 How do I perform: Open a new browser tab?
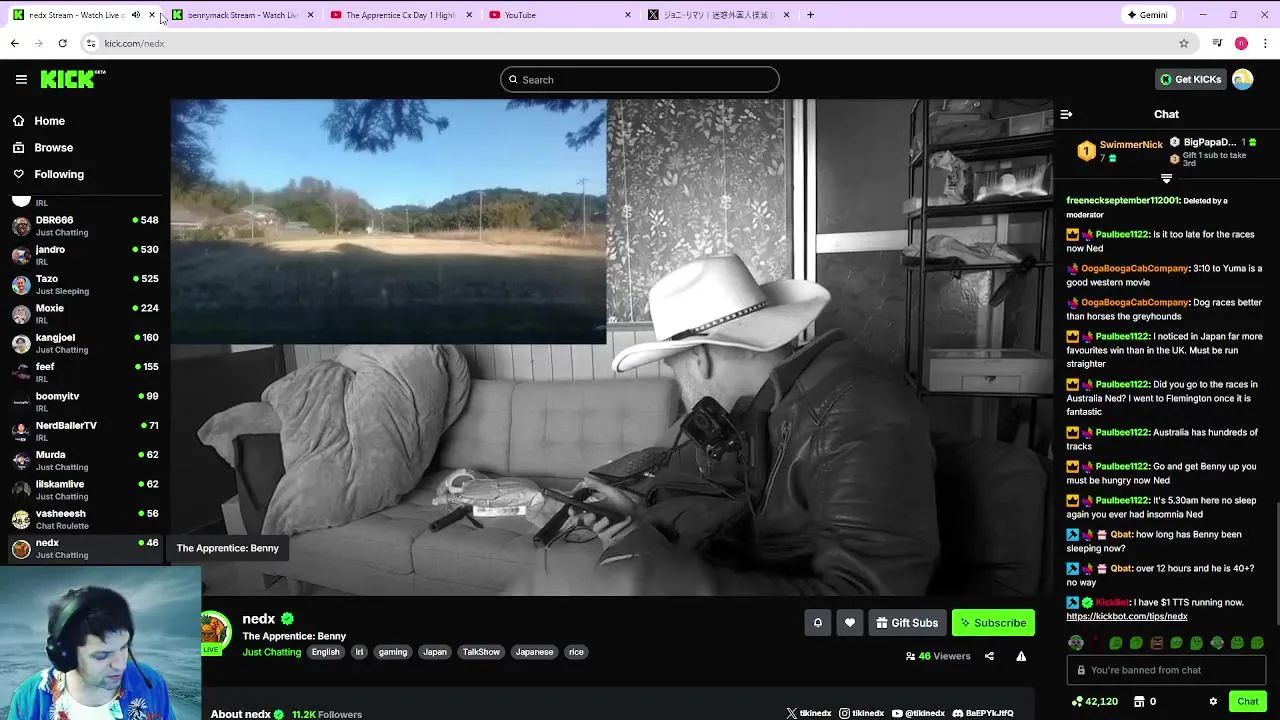(x=810, y=15)
